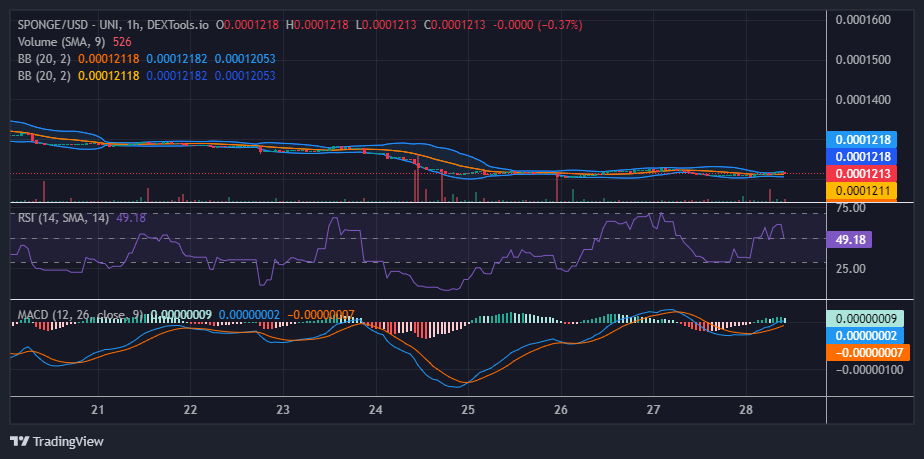Click date label 28 on time axis
Viewport: 924px width, 459px height.
pyautogui.click(x=745, y=410)
